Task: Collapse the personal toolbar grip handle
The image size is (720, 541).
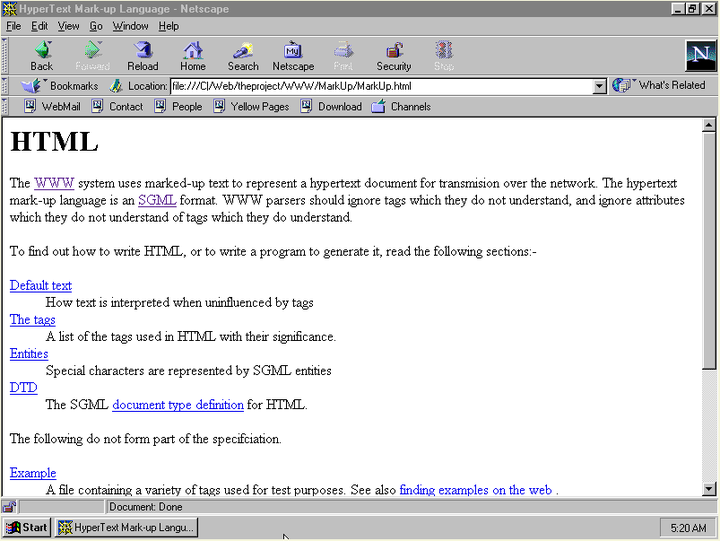Action: point(4,107)
